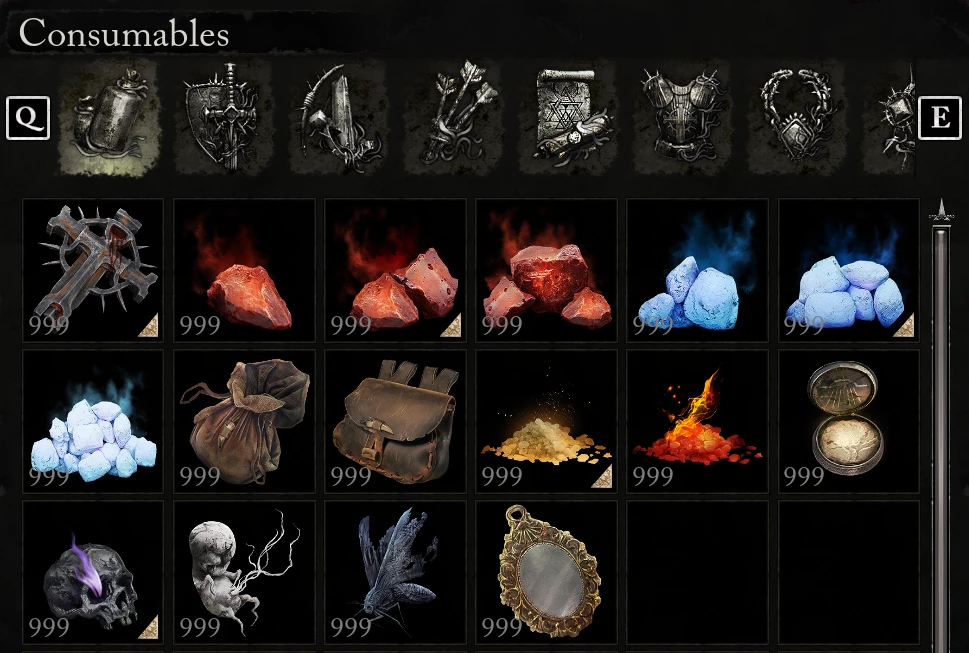The image size is (969, 653).
Task: Click the Q previous category button
Action: (x=28, y=117)
